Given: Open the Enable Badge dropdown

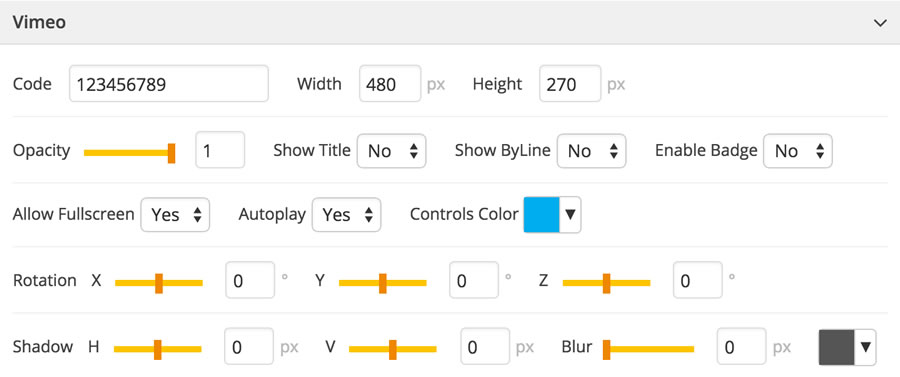Looking at the screenshot, I should tap(798, 151).
